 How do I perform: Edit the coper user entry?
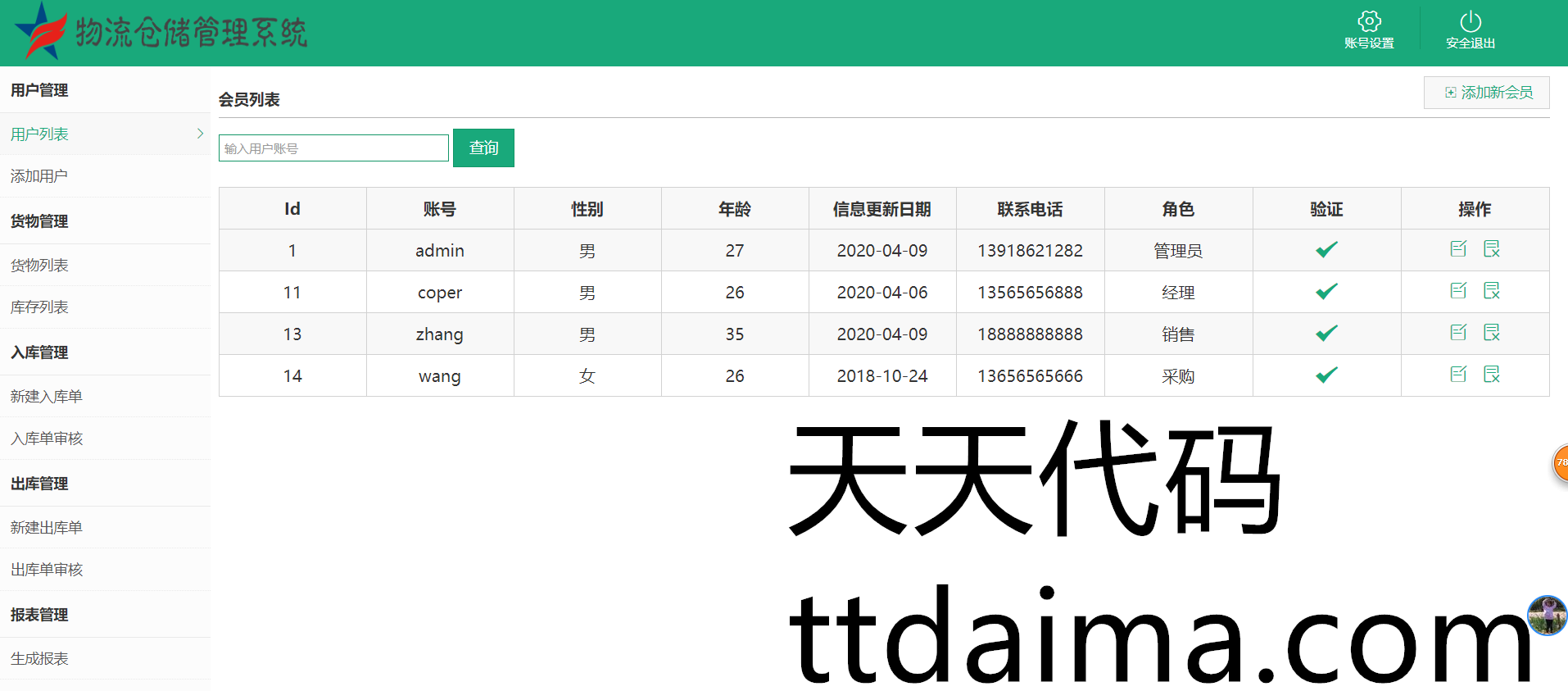click(1457, 291)
